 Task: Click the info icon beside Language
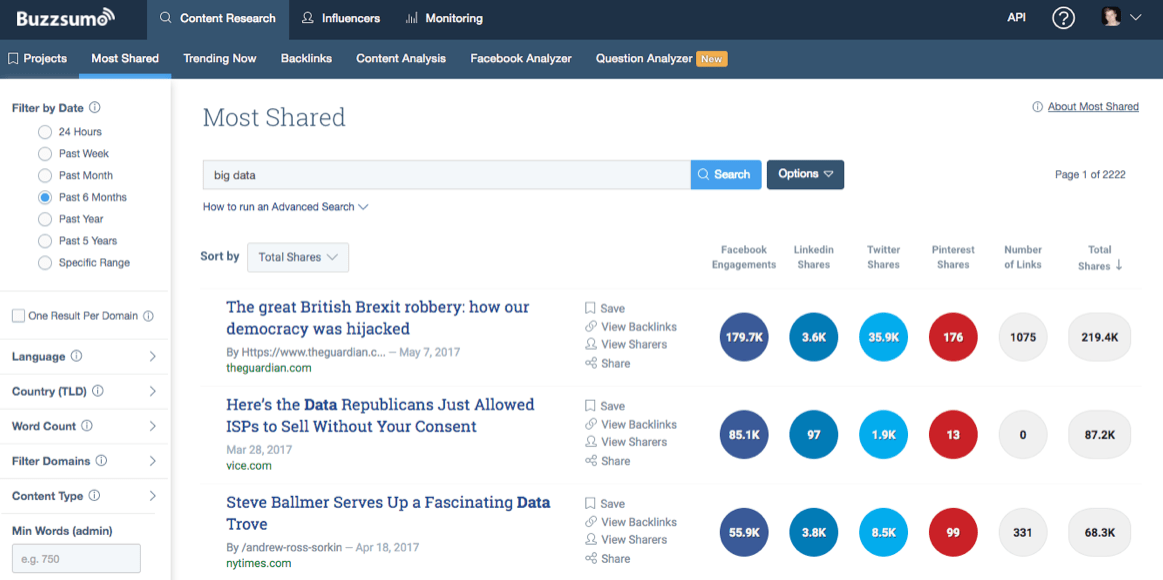pyautogui.click(x=76, y=356)
